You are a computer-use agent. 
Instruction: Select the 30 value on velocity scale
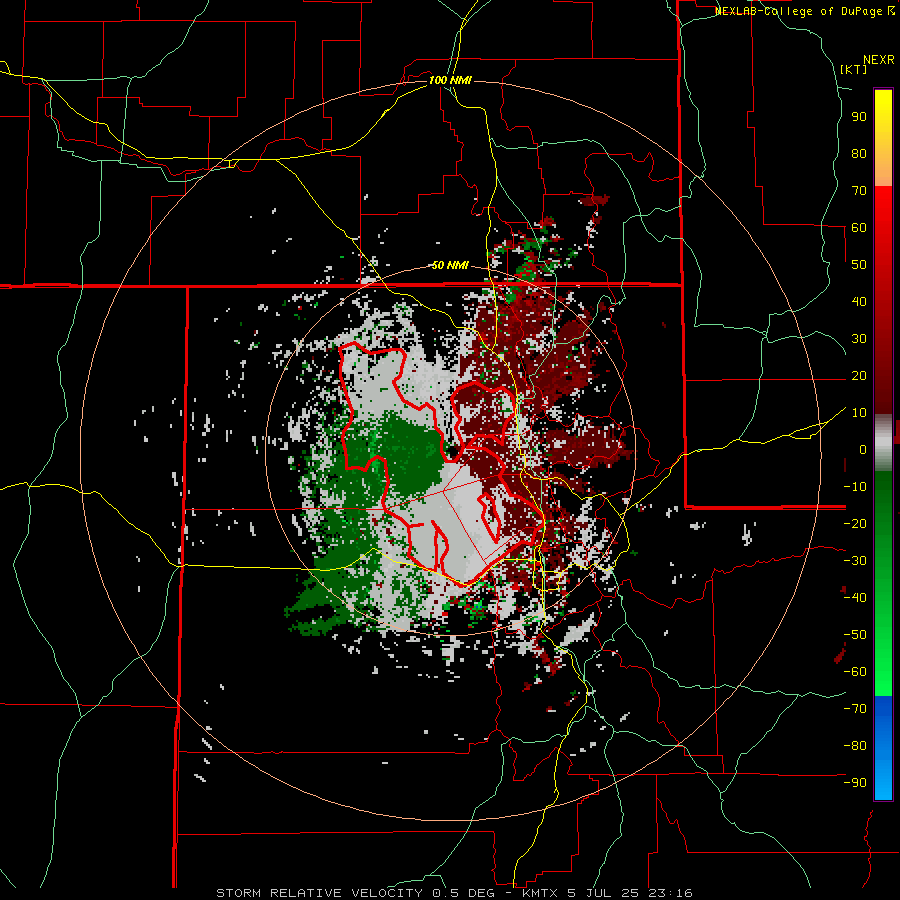[x=859, y=339]
